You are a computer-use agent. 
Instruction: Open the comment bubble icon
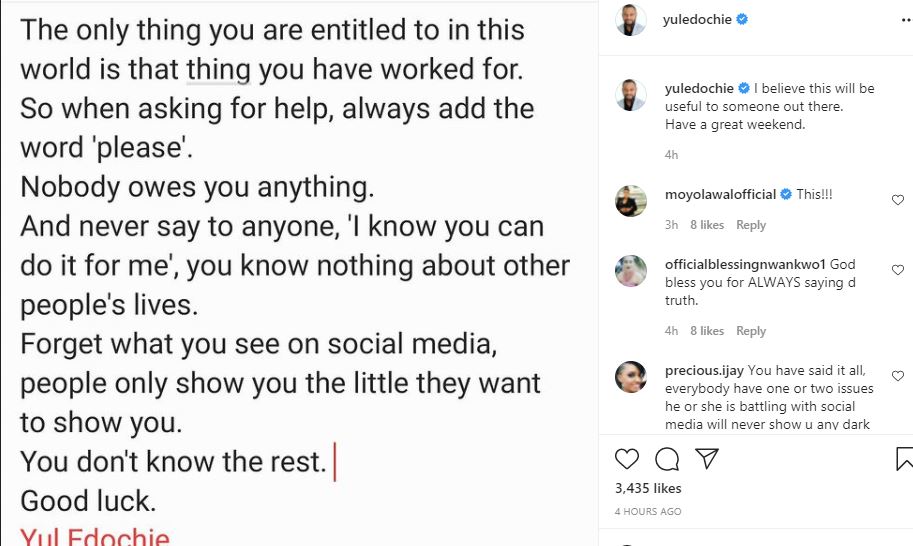666,459
